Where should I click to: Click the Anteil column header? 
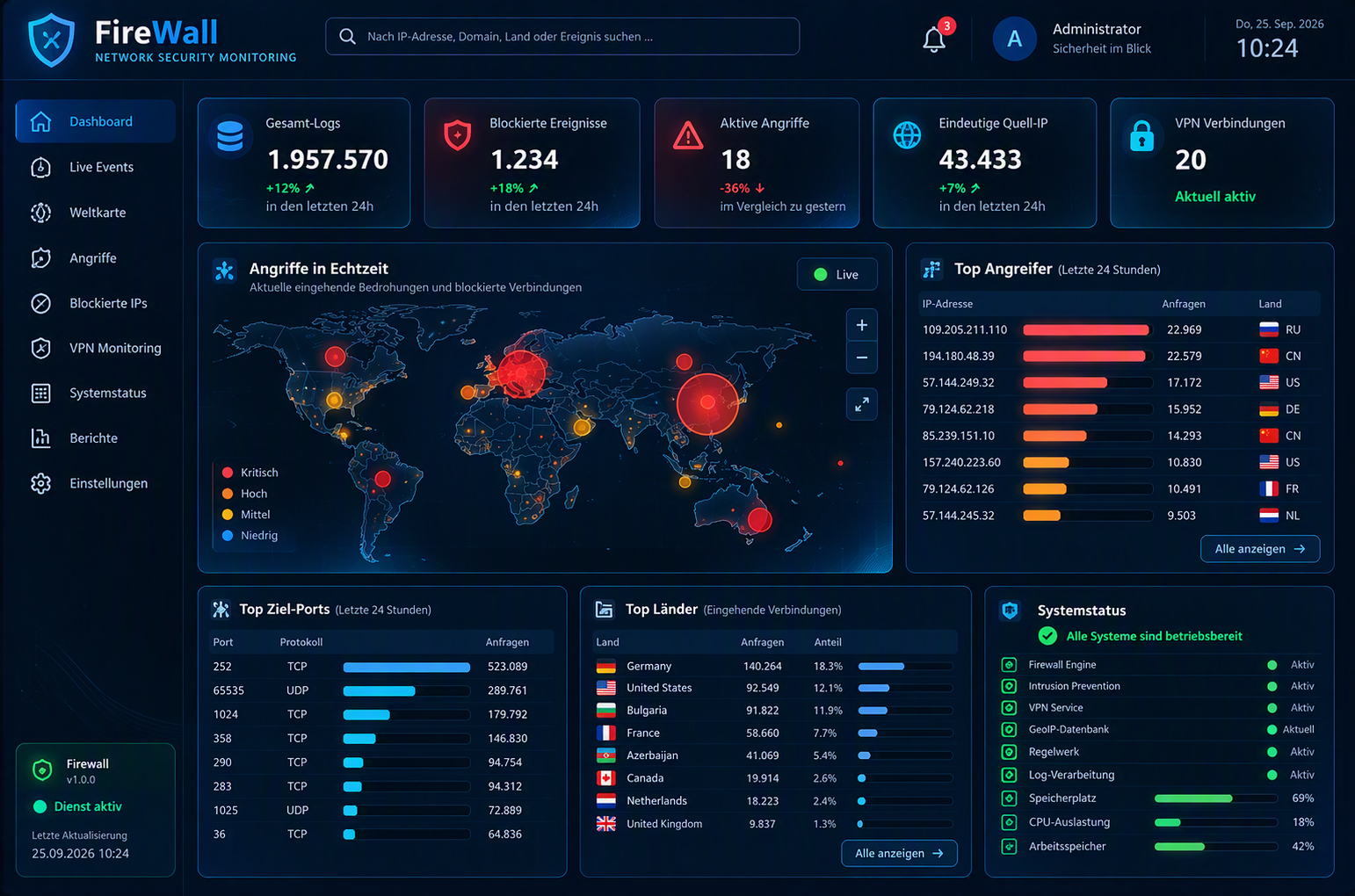click(828, 642)
